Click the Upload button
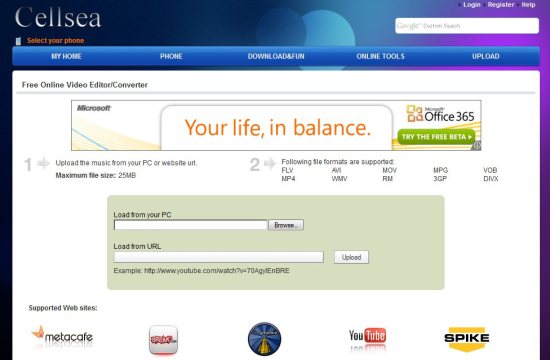Screen dimensions: 550x360 [351, 257]
